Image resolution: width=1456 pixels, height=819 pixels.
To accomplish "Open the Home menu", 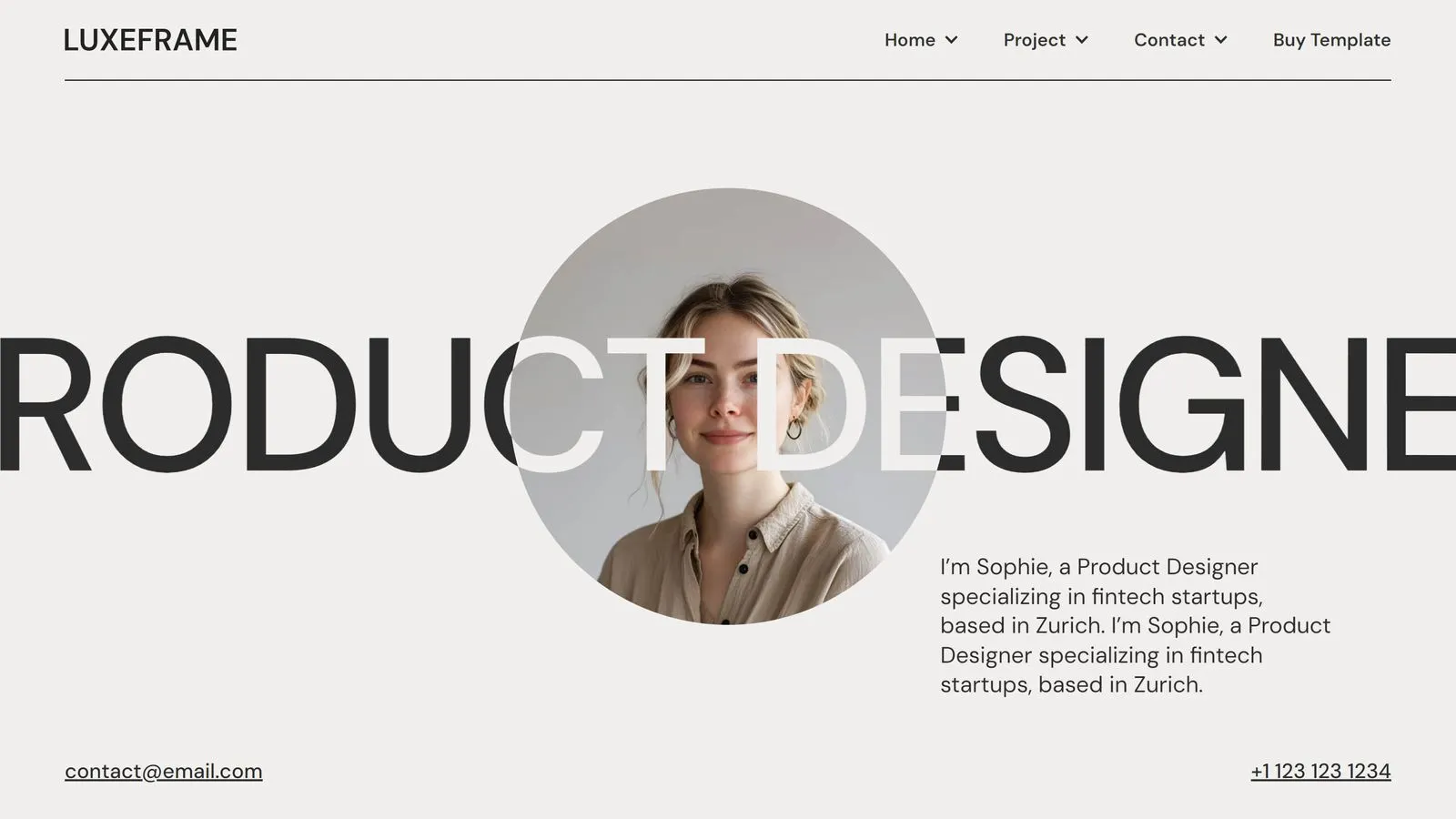I will coord(910,40).
